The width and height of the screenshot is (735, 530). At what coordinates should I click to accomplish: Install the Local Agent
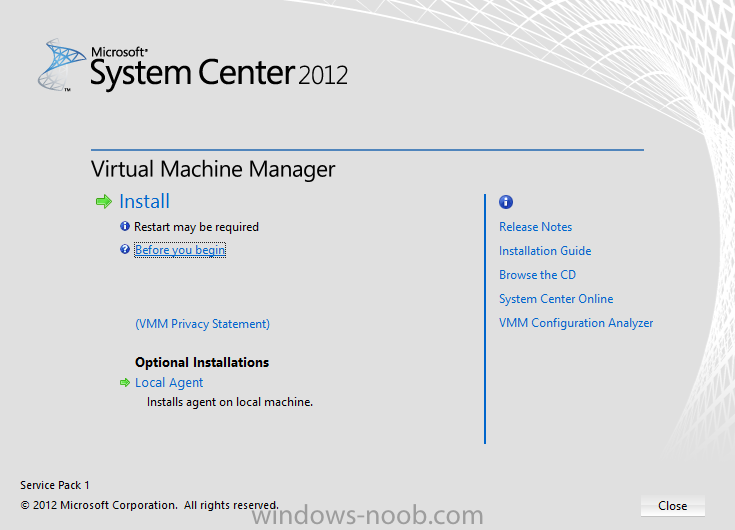[169, 383]
